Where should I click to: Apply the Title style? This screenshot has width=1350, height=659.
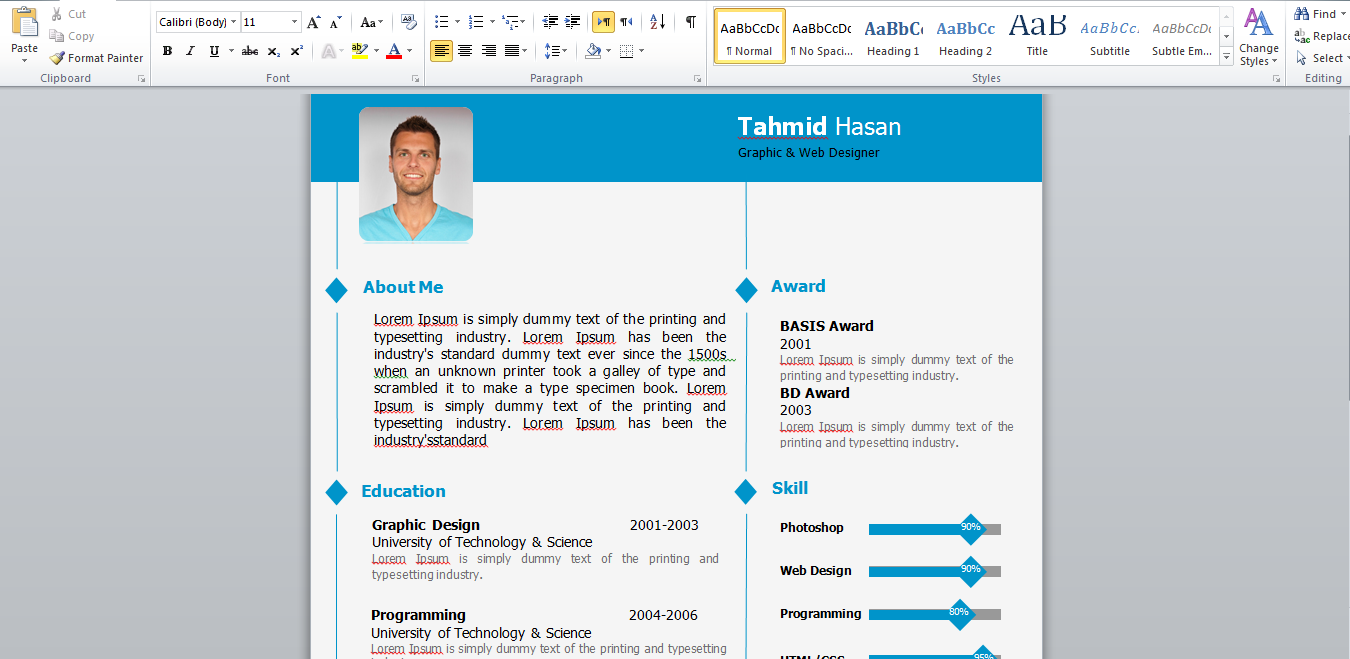click(x=1037, y=37)
